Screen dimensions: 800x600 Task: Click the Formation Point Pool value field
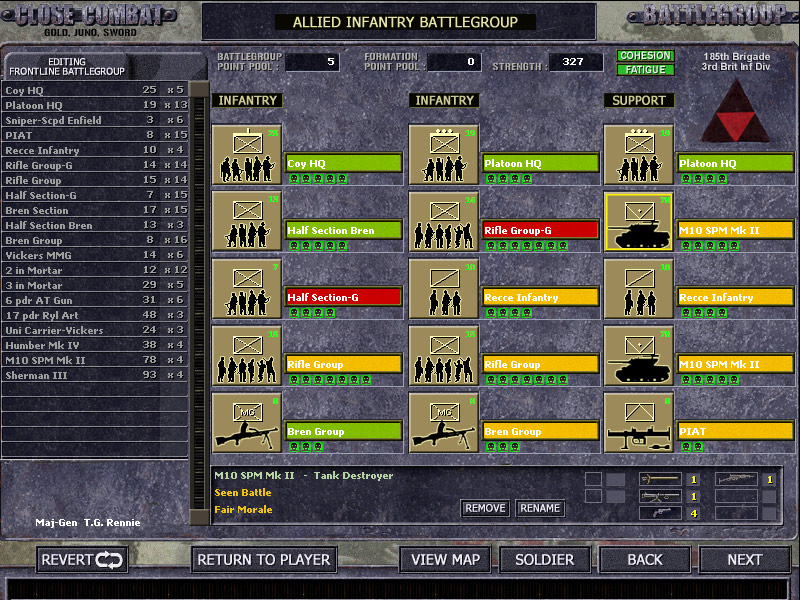point(454,62)
